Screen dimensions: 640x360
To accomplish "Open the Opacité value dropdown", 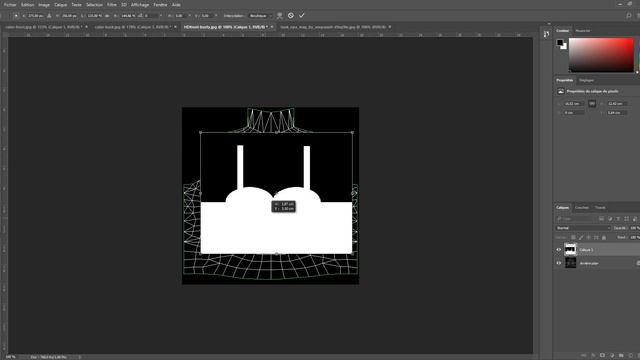I will 635,228.
